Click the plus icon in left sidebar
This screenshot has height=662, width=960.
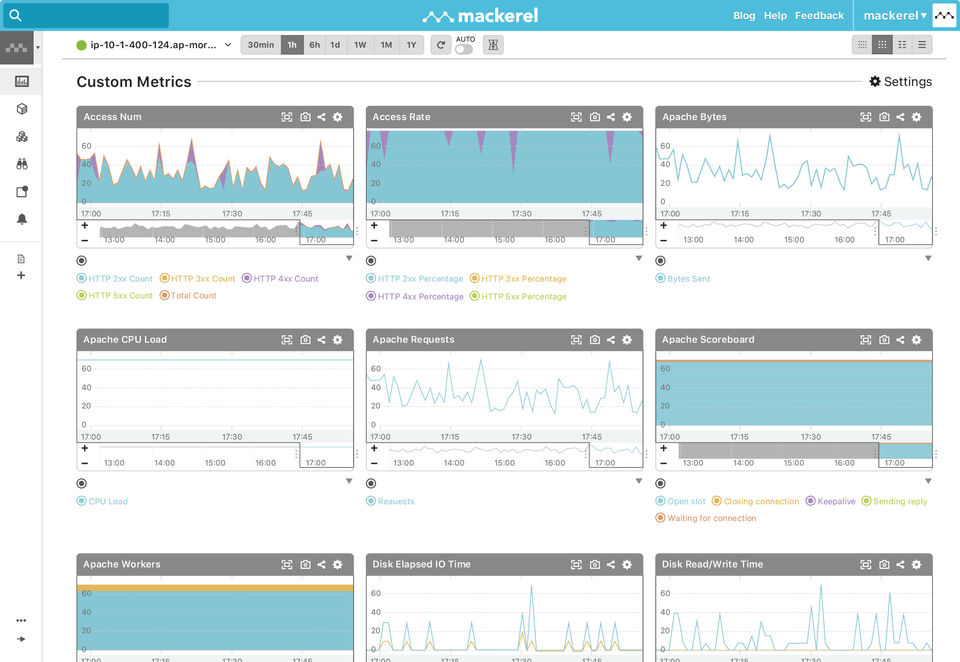21,275
